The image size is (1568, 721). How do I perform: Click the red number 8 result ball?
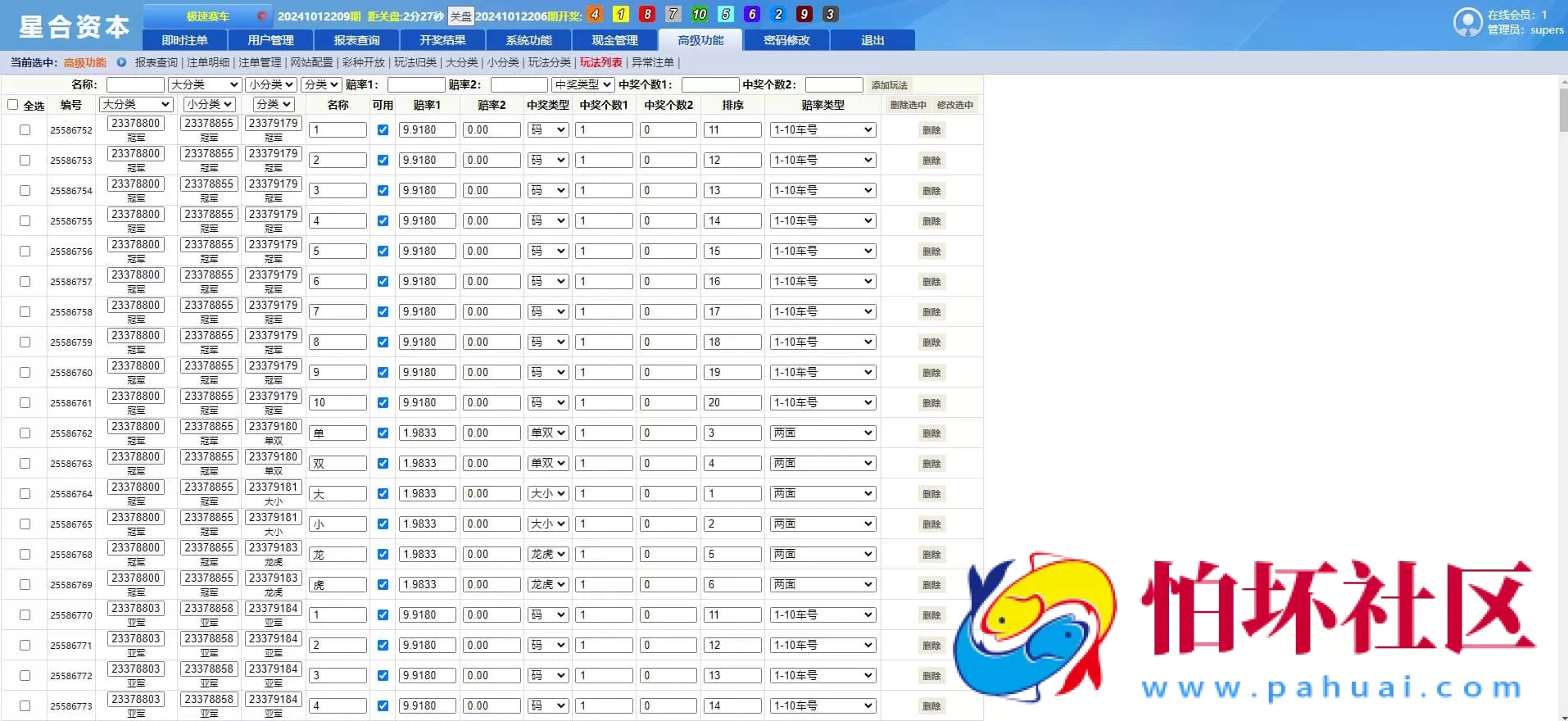(x=647, y=15)
